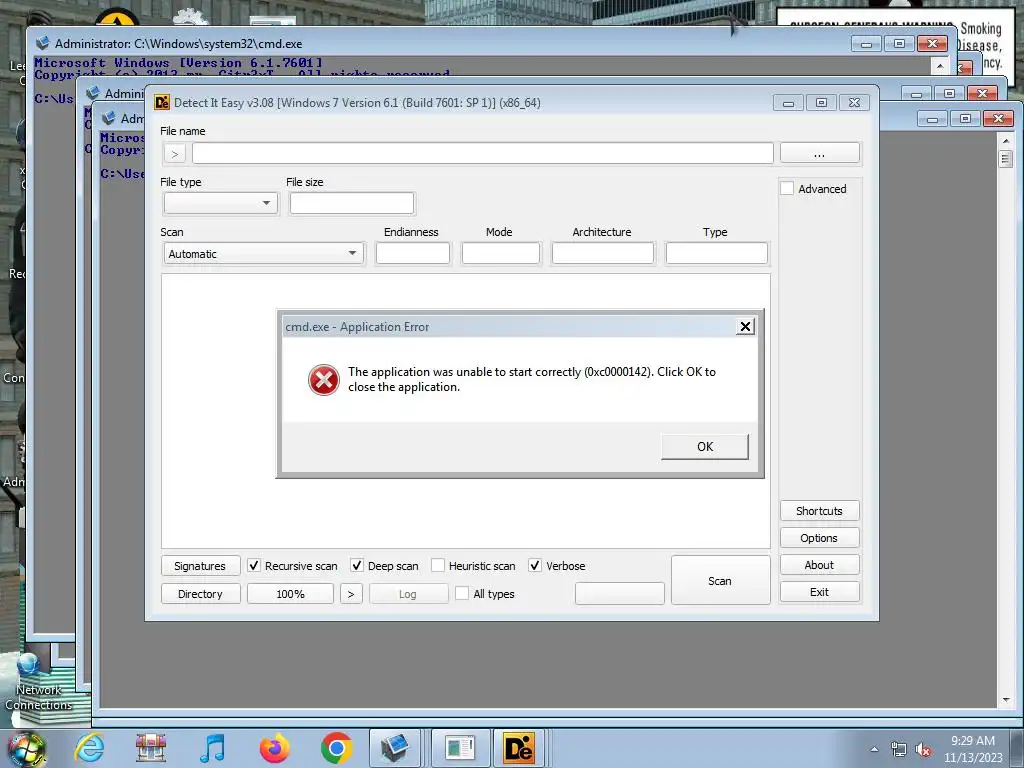
Task: Click the Directory button
Action: (x=200, y=594)
